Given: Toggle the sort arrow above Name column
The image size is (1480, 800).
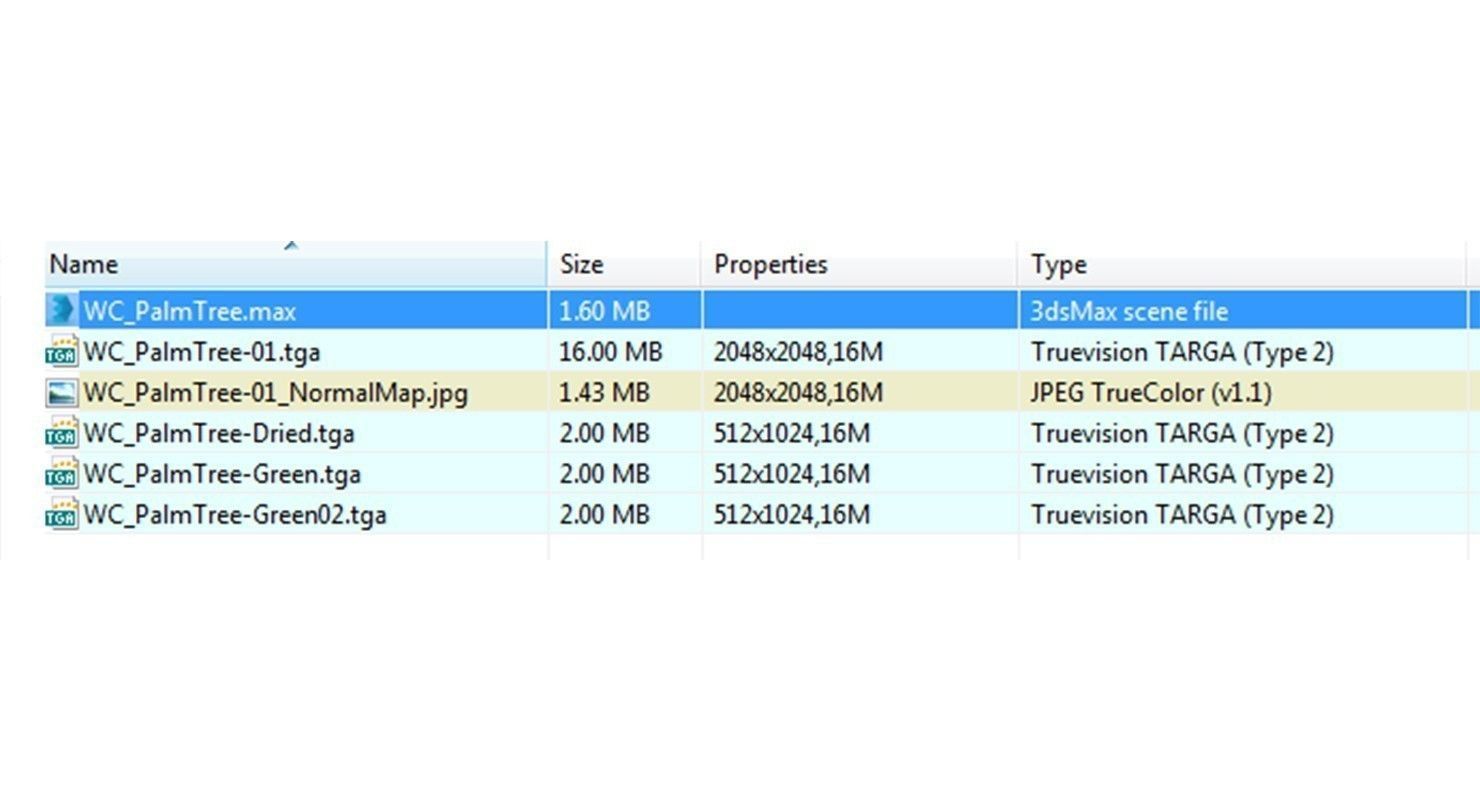Looking at the screenshot, I should pos(291,245).
